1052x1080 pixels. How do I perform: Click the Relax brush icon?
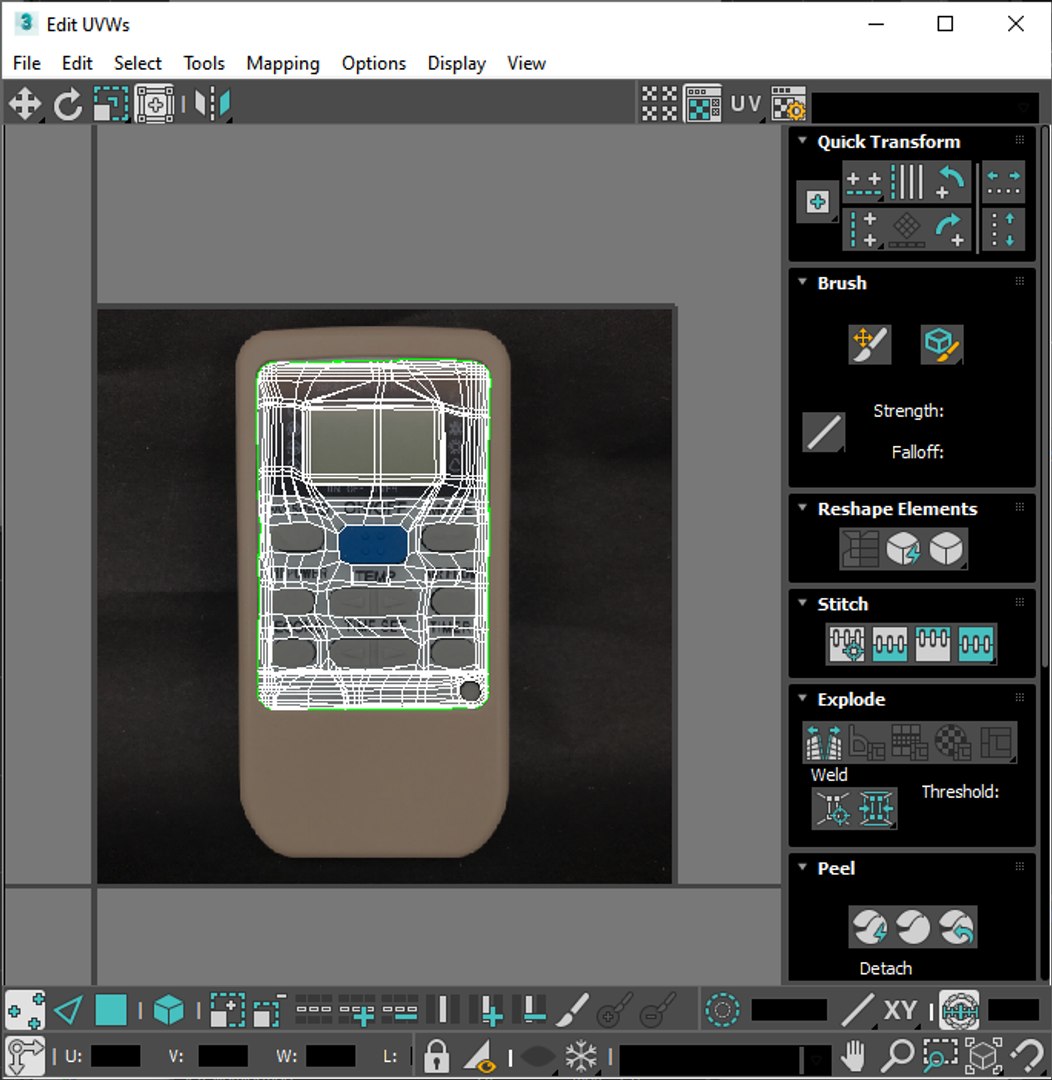941,344
